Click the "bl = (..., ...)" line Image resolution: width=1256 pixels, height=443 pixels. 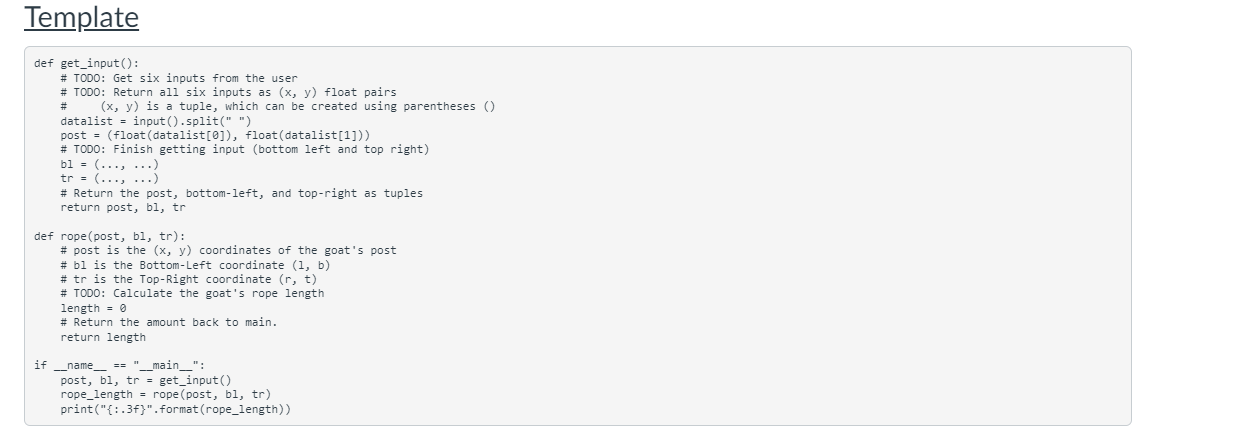(109, 164)
